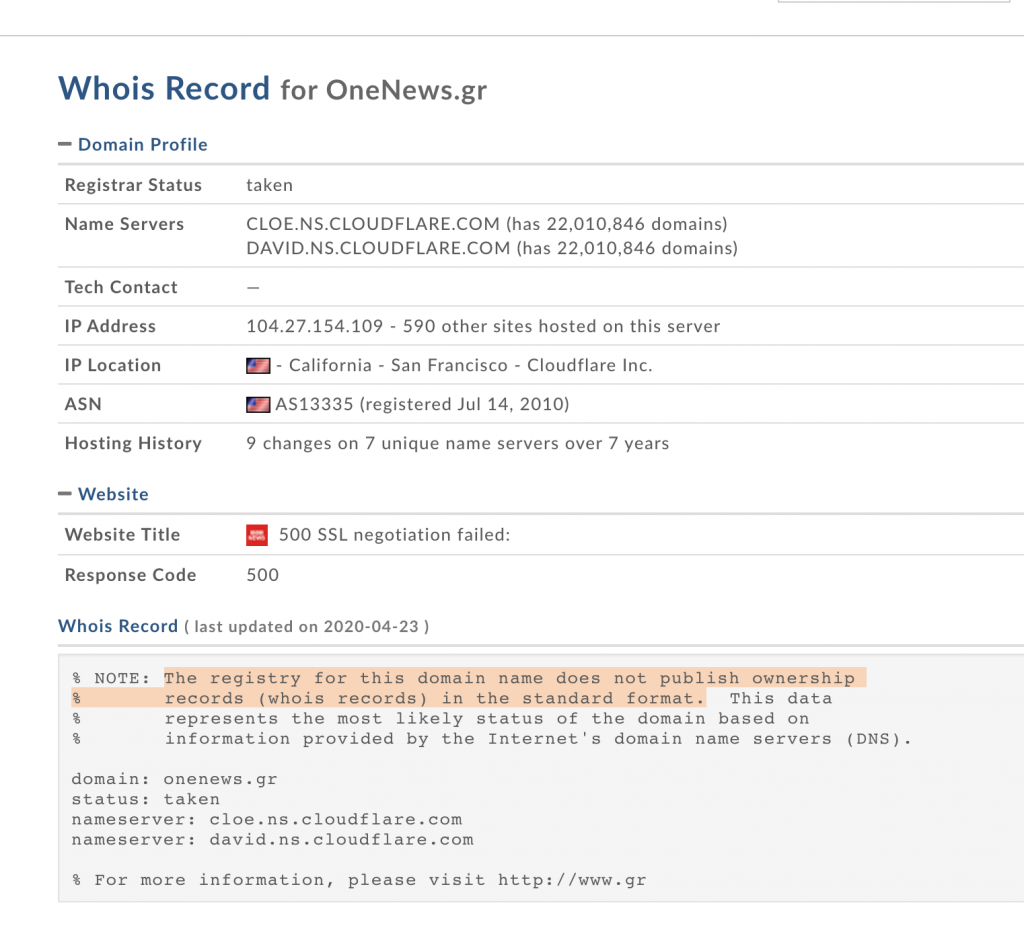The width and height of the screenshot is (1024, 932).
Task: Click the ASN row label
Action: 83,404
